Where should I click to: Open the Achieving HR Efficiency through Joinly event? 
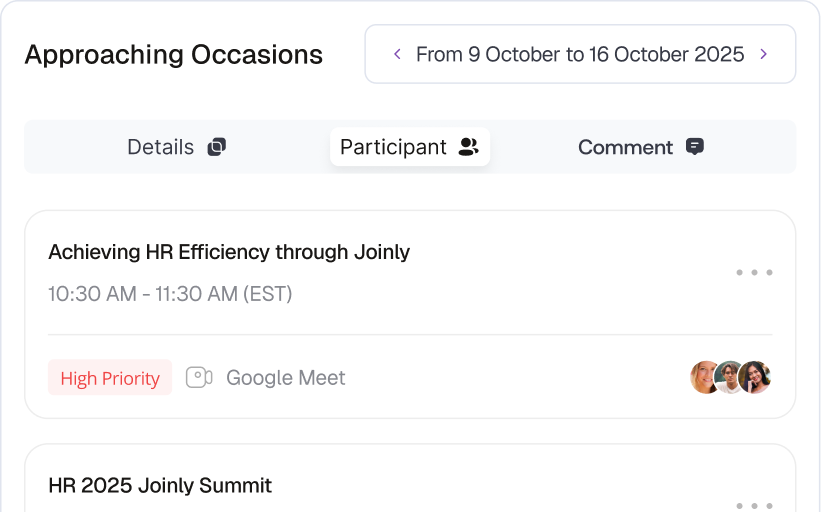click(x=229, y=252)
